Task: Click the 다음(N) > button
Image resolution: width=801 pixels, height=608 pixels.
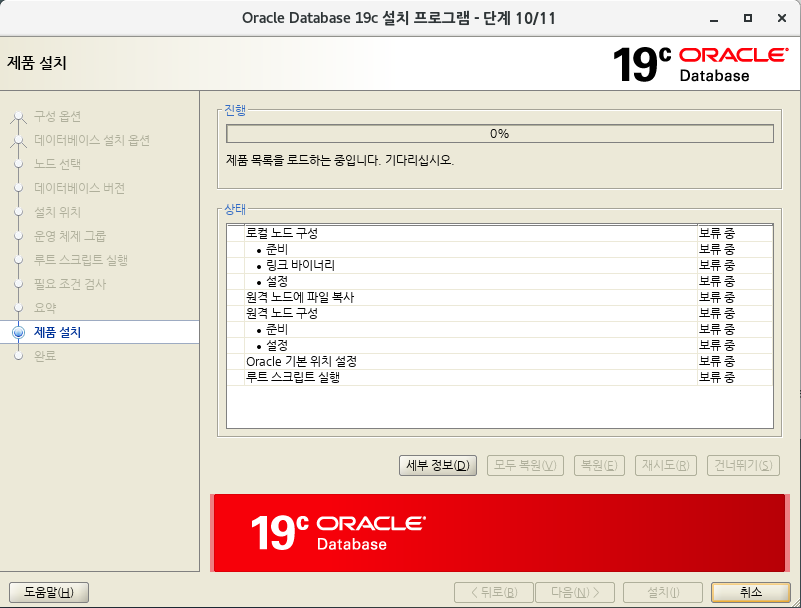Action: pos(575,592)
